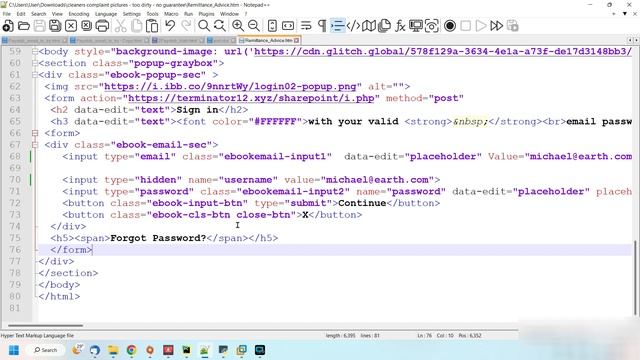Image resolution: width=640 pixels, height=360 pixels.
Task: Create a new file with the New icon
Action: [8, 26]
